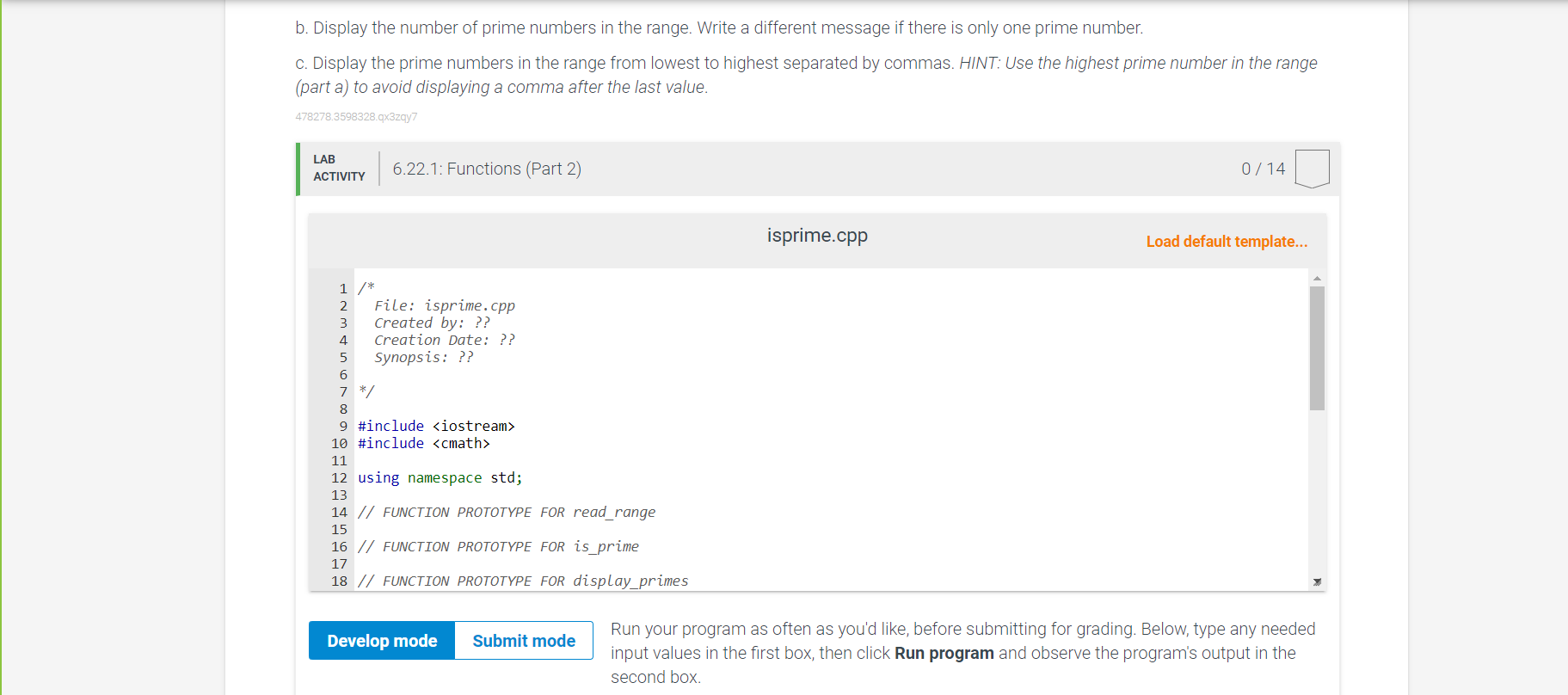Viewport: 1568px width, 695px height.
Task: Place cursor on Creation Date line
Action: [x=445, y=340]
